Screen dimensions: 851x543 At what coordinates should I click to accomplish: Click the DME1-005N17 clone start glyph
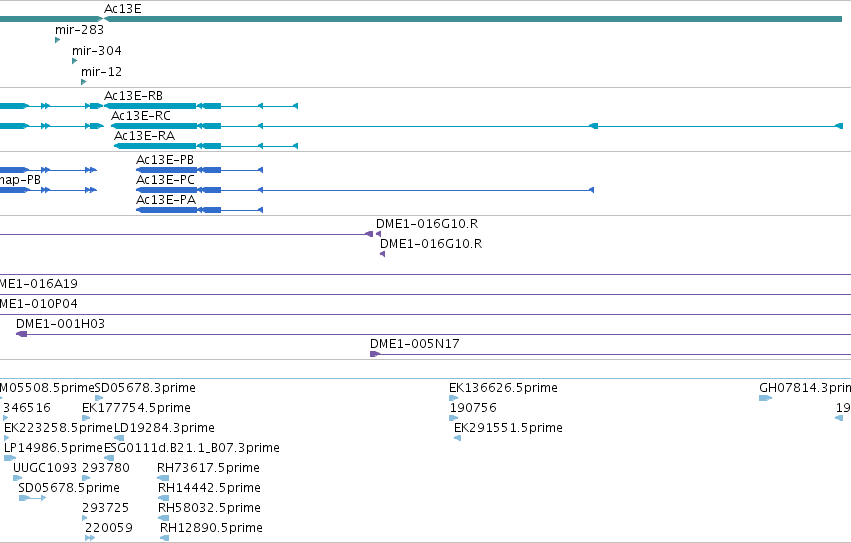point(374,354)
